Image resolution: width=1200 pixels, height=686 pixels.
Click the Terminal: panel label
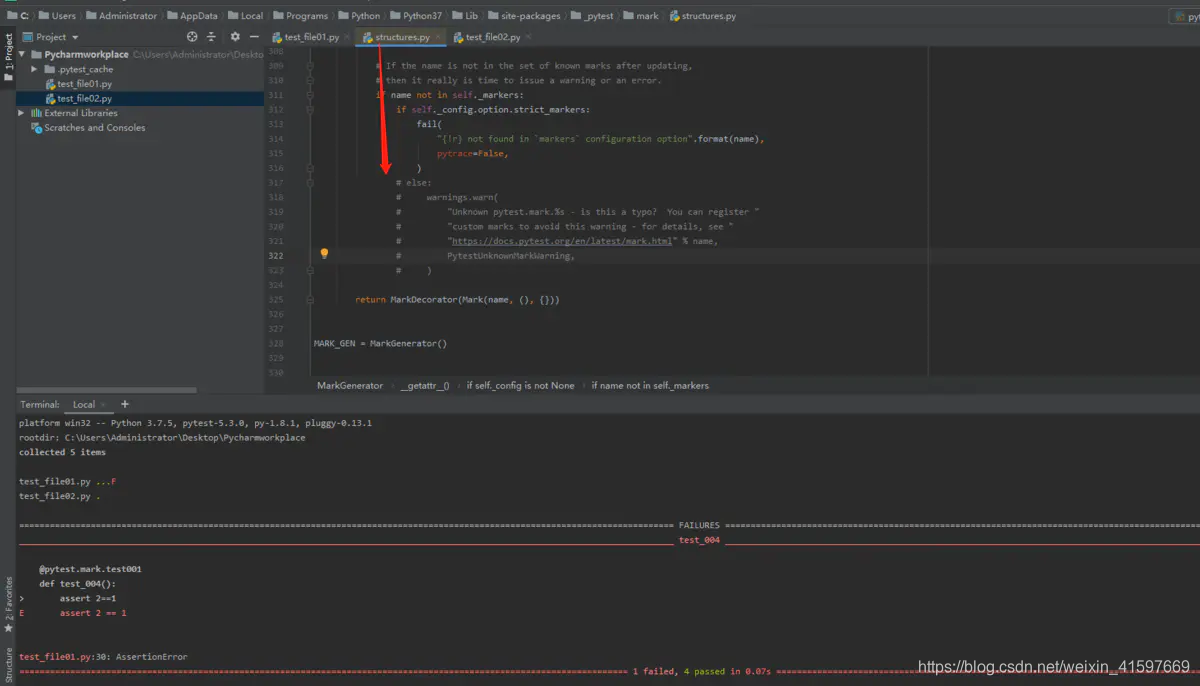point(40,405)
